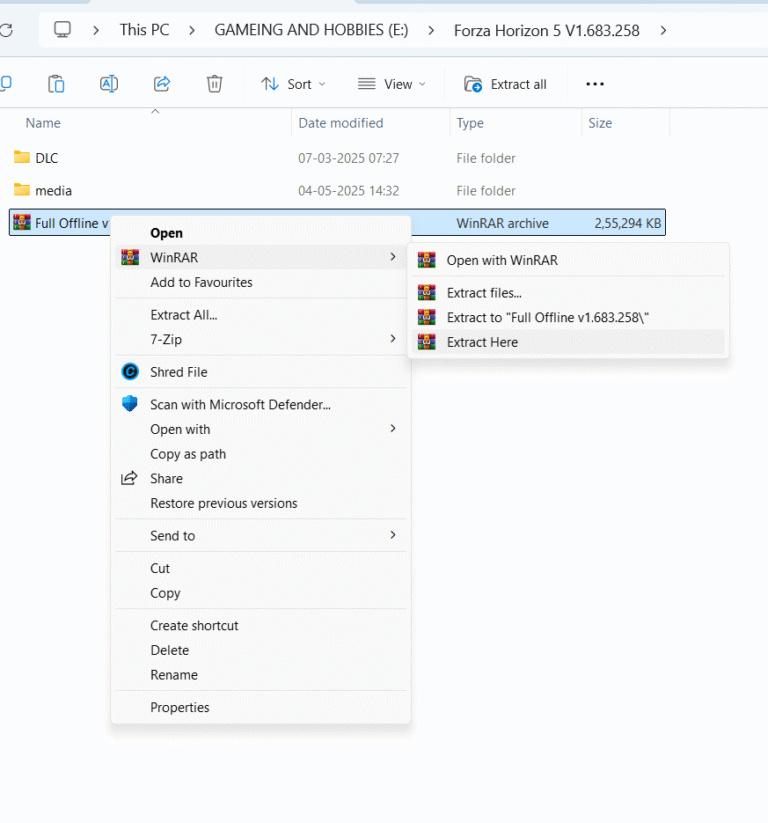Expand the Open with submenu
The image size is (768, 823).
393,428
